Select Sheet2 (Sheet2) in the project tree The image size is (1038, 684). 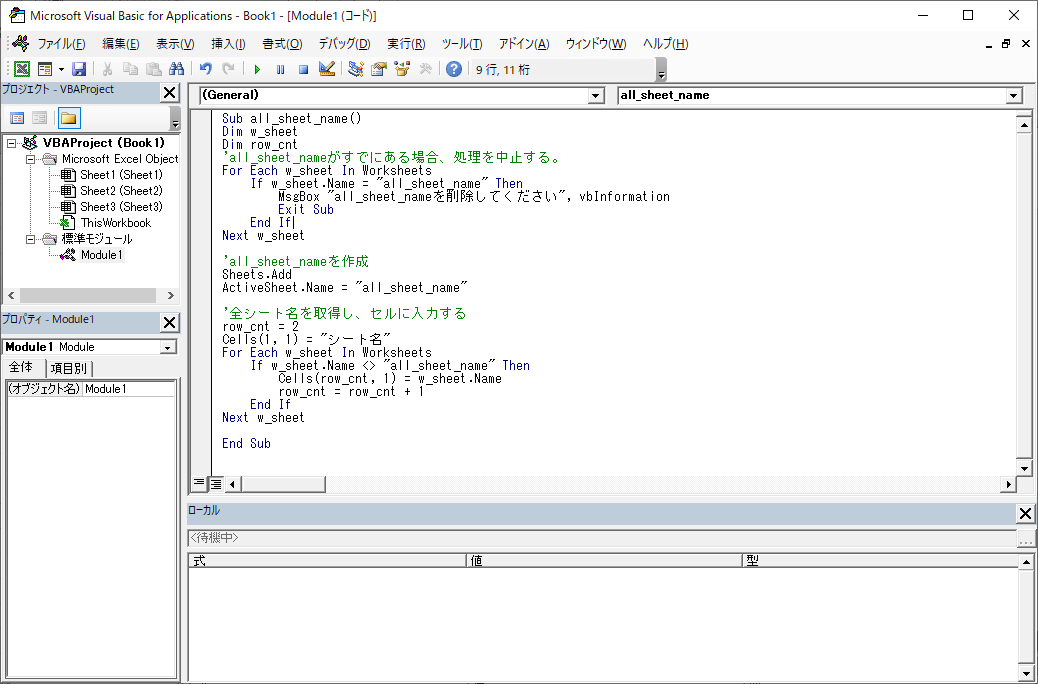(x=120, y=191)
